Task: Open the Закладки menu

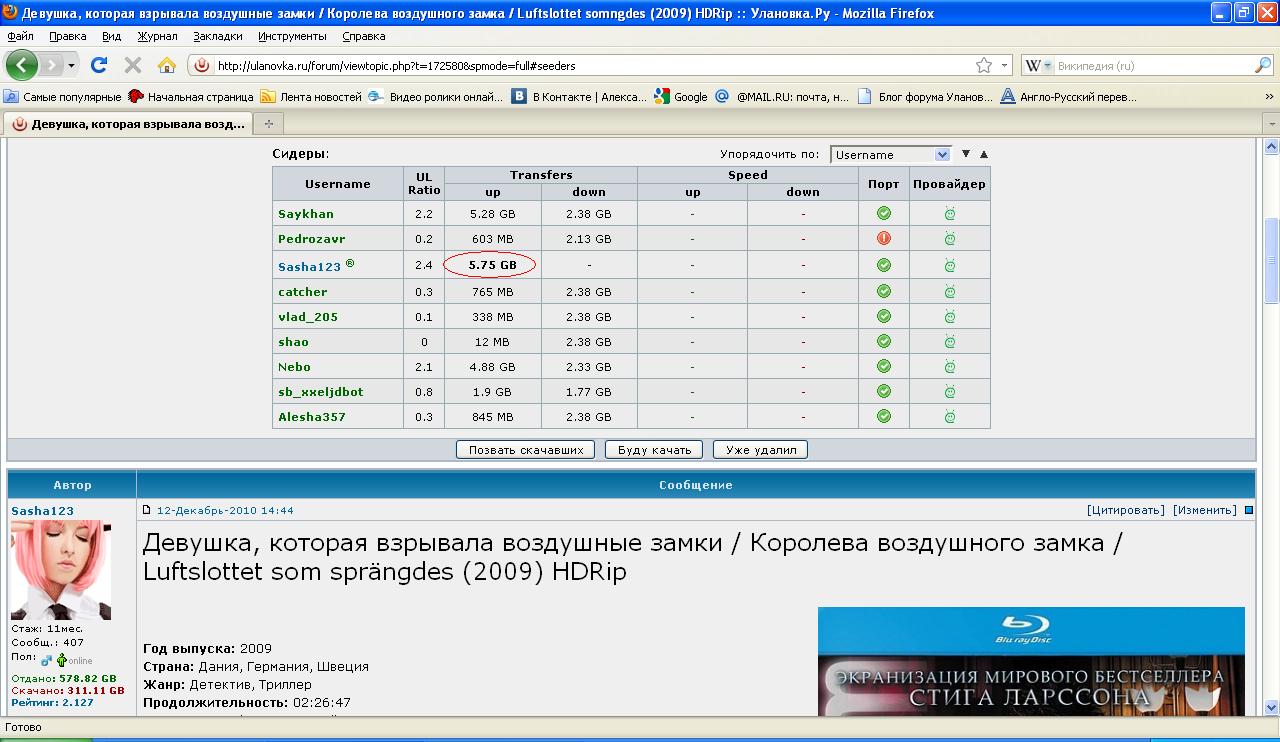Action: tap(218, 36)
